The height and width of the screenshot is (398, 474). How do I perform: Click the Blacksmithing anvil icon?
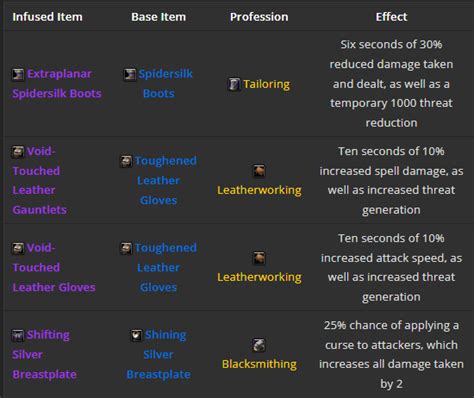[259, 345]
